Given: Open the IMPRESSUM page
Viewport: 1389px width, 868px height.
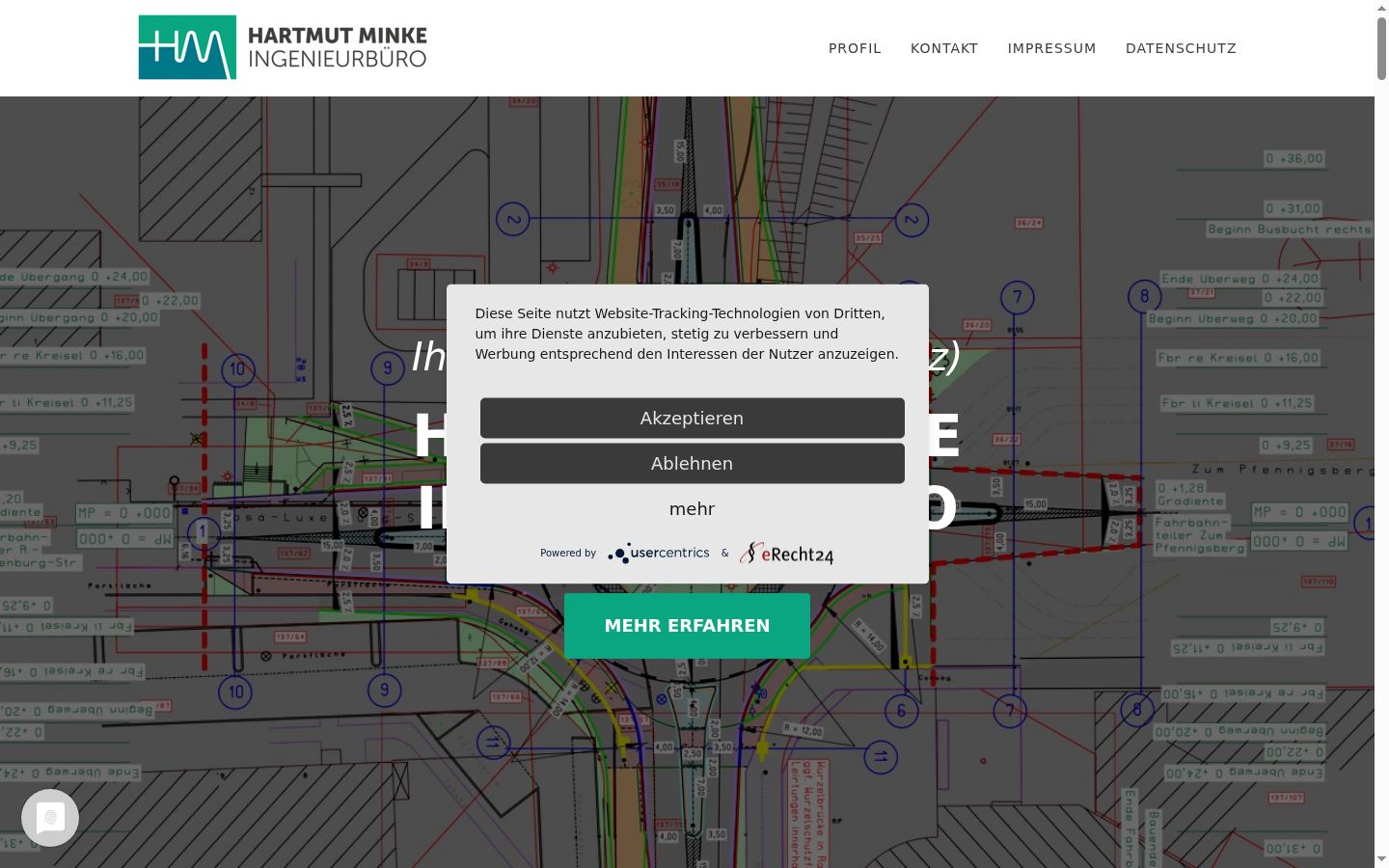Looking at the screenshot, I should tap(1051, 48).
